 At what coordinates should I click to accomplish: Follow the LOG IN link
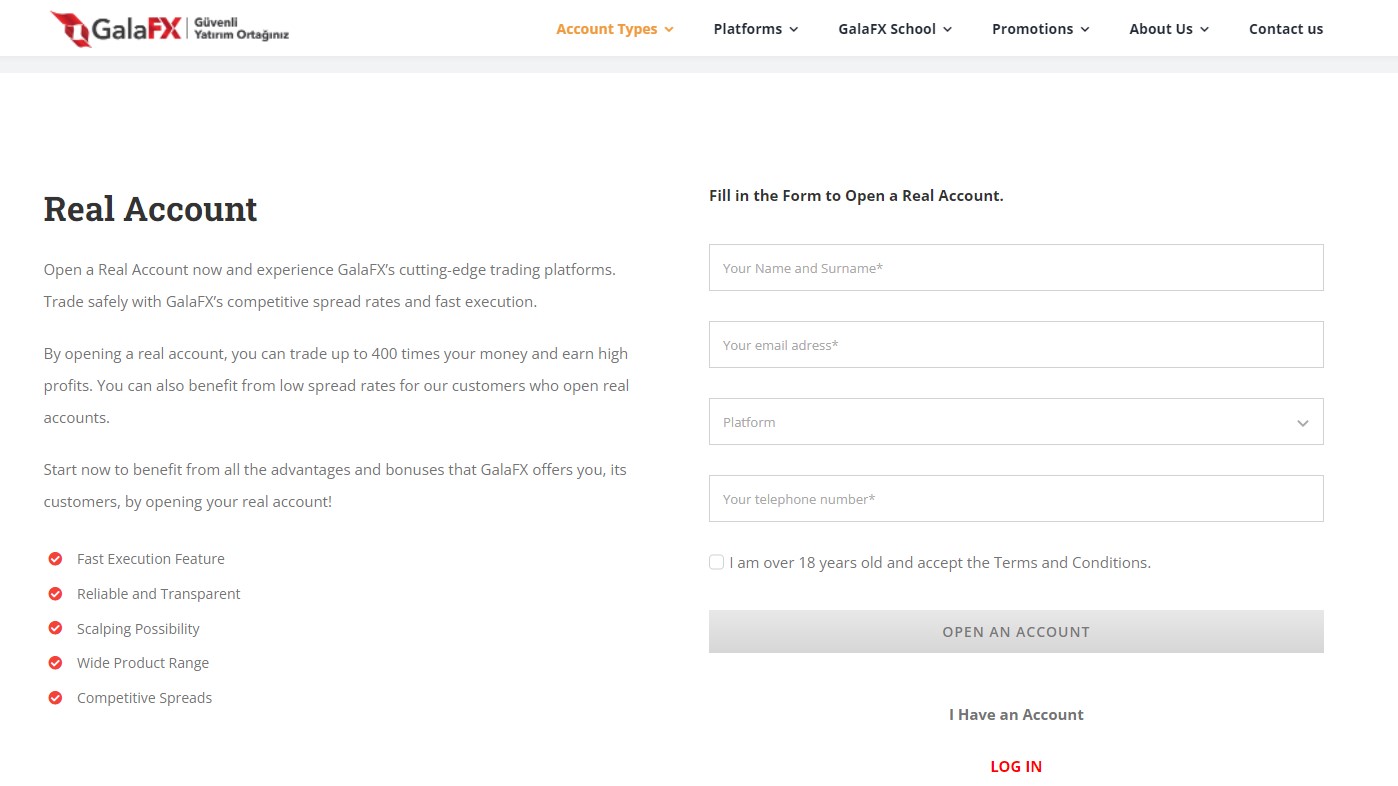point(1016,767)
